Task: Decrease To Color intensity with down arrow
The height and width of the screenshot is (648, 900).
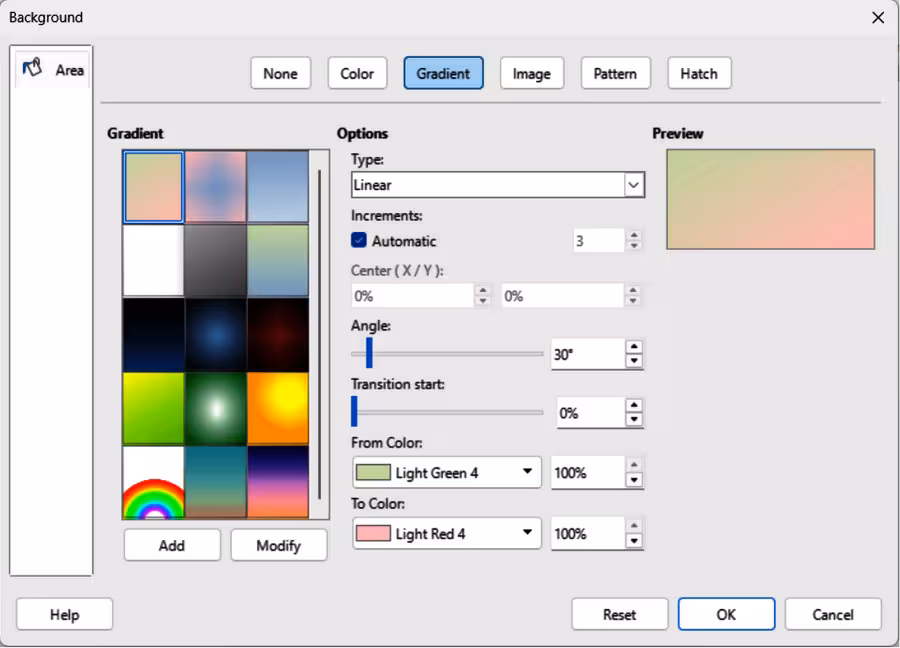Action: pyautogui.click(x=634, y=541)
